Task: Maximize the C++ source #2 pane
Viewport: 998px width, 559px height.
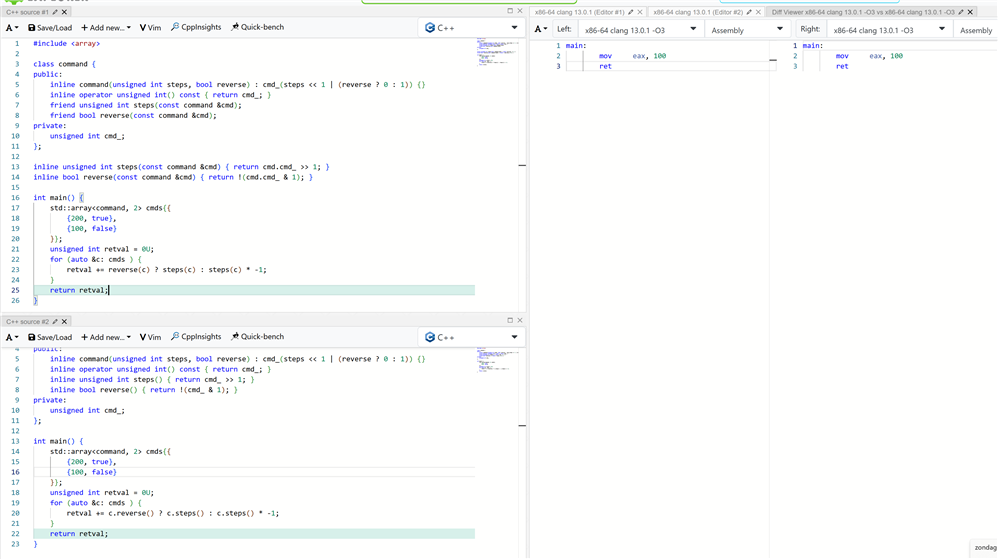Action: pyautogui.click(x=510, y=320)
